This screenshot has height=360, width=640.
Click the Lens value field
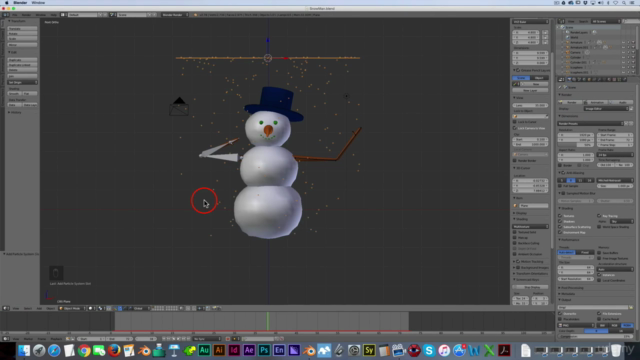tap(530, 105)
